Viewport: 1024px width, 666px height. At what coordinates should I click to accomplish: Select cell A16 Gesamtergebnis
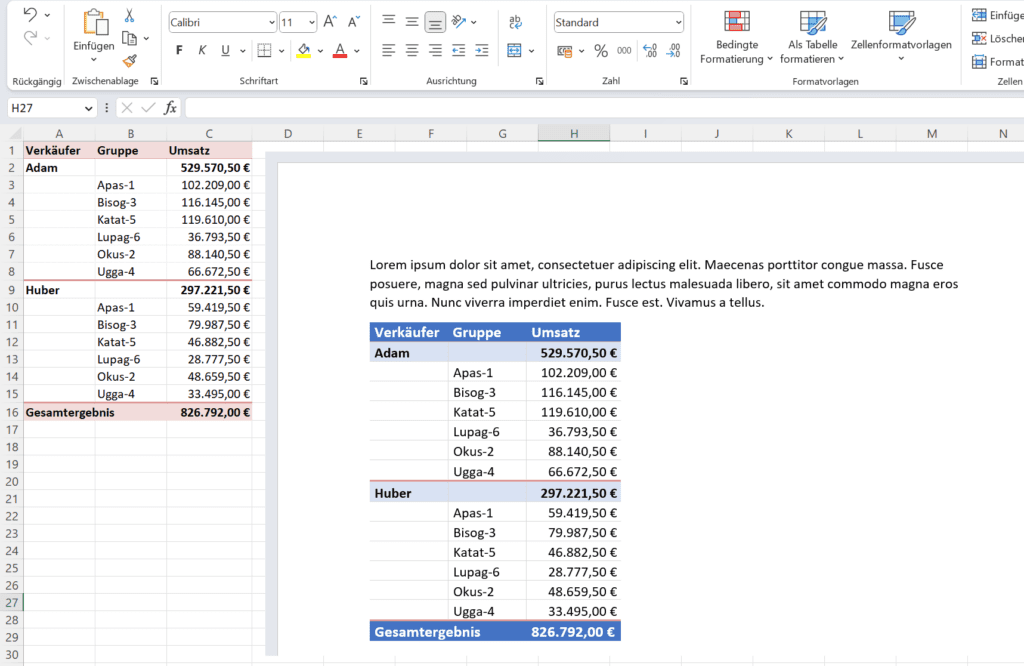click(59, 412)
